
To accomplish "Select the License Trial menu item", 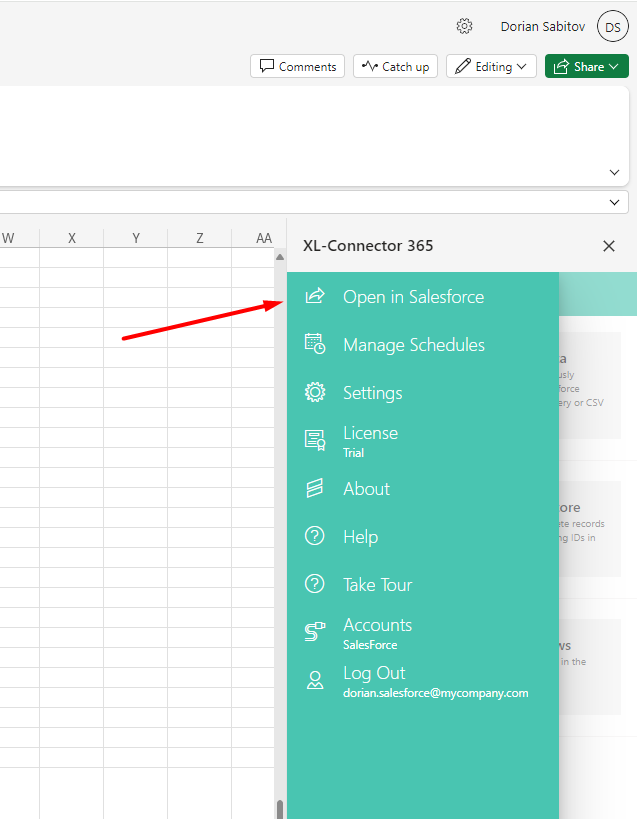I will point(423,441).
